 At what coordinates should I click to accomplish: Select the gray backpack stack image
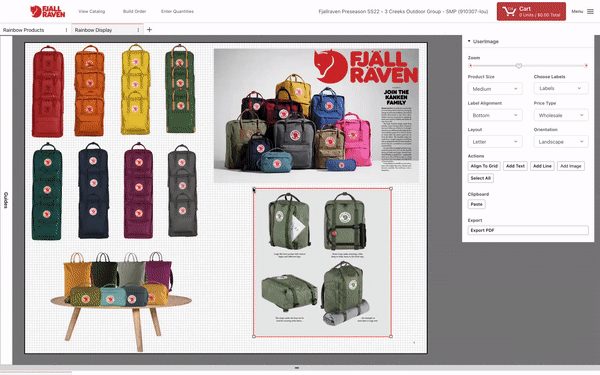click(183, 191)
